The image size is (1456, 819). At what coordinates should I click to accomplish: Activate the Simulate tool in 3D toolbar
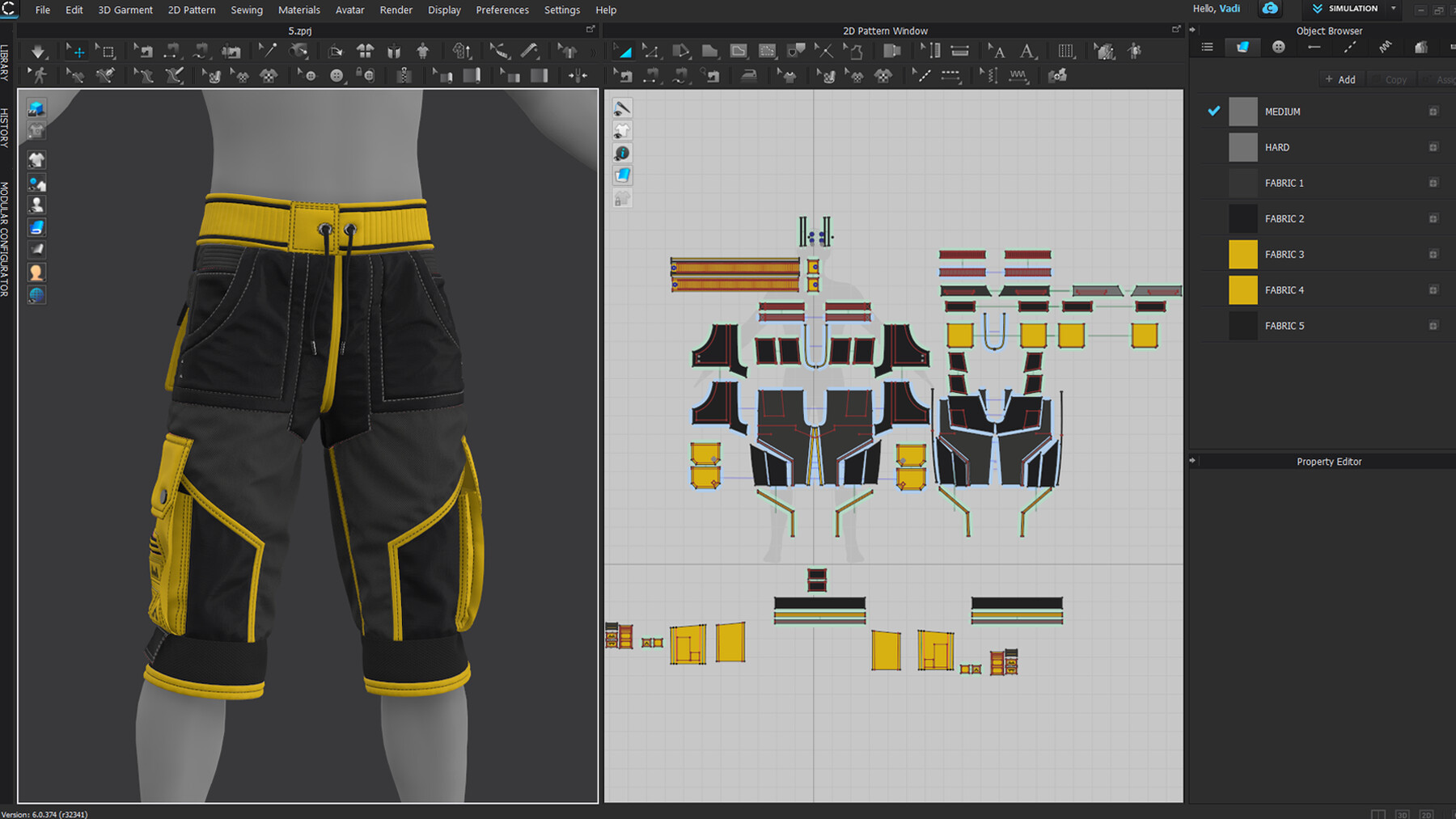38,50
